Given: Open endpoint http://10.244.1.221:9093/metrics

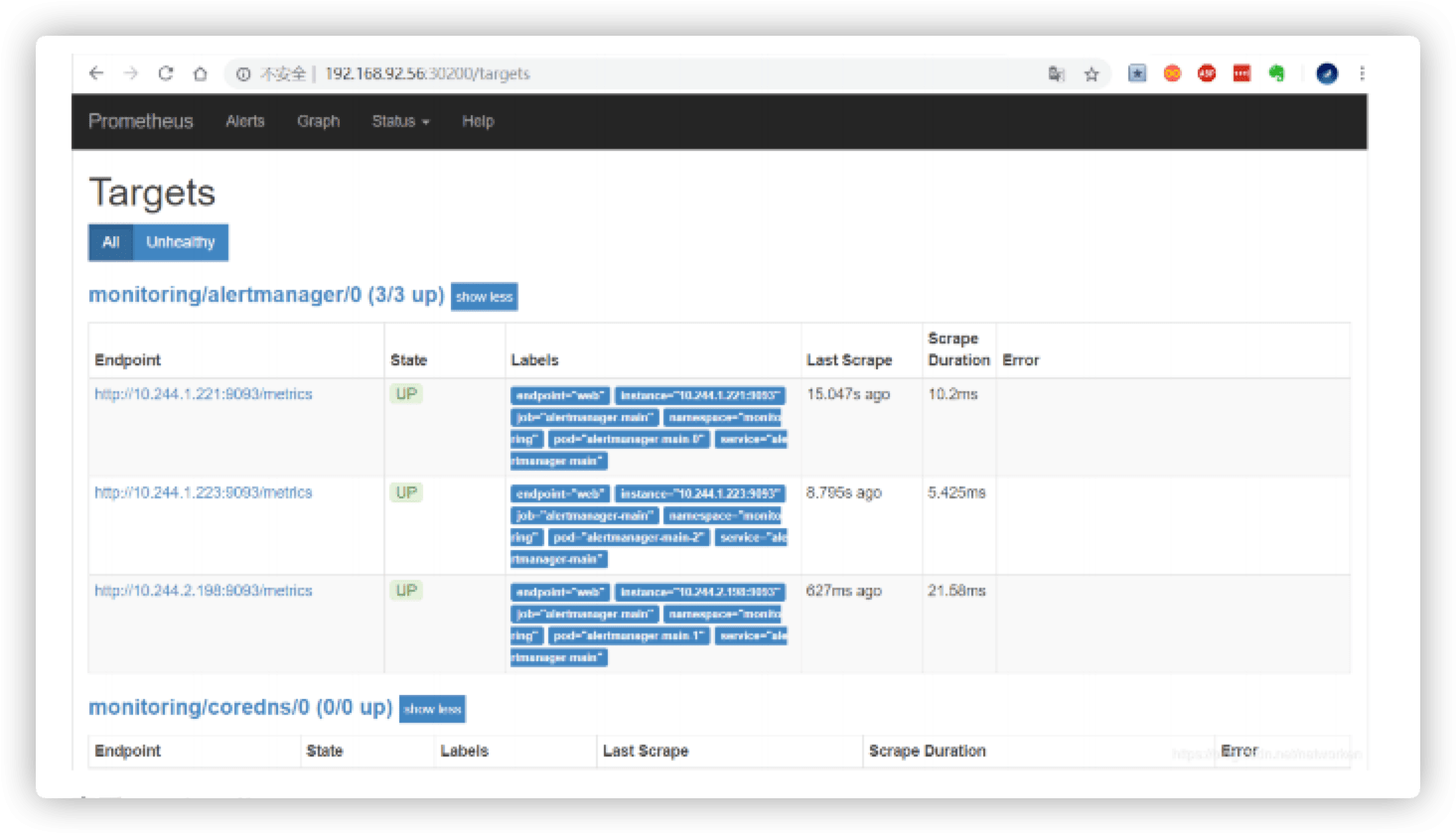Looking at the screenshot, I should click(204, 394).
